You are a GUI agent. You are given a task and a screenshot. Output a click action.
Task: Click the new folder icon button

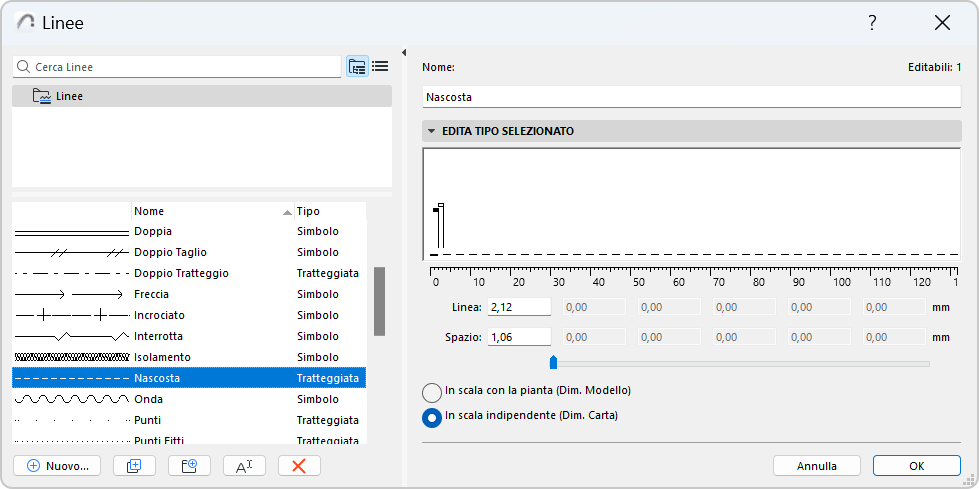pyautogui.click(x=189, y=466)
